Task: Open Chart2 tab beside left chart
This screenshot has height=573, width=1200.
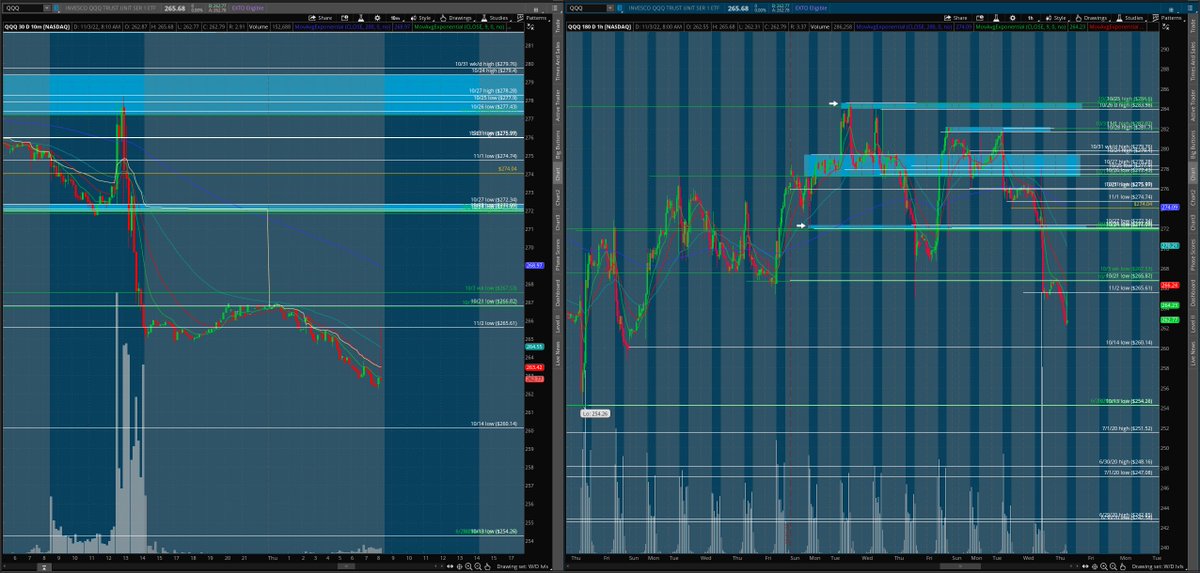Action: pyautogui.click(x=558, y=197)
